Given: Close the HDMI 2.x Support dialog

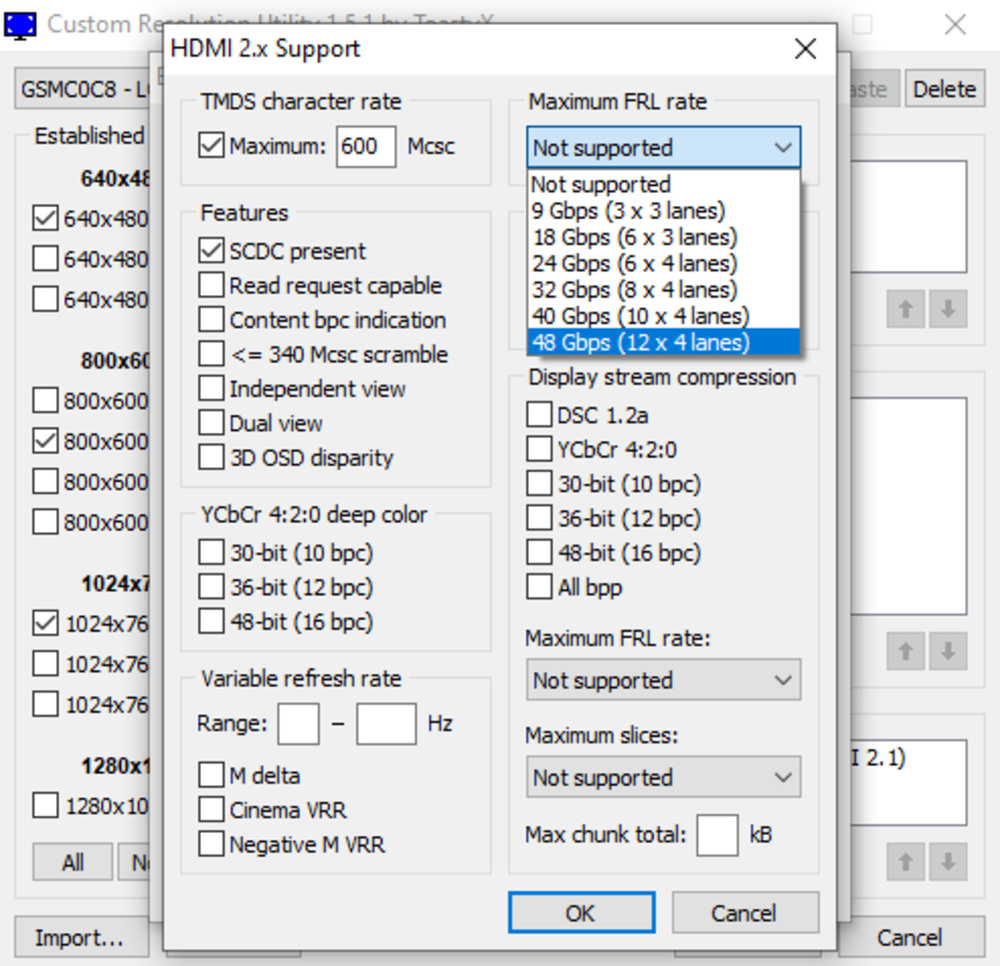Looking at the screenshot, I should 805,49.
